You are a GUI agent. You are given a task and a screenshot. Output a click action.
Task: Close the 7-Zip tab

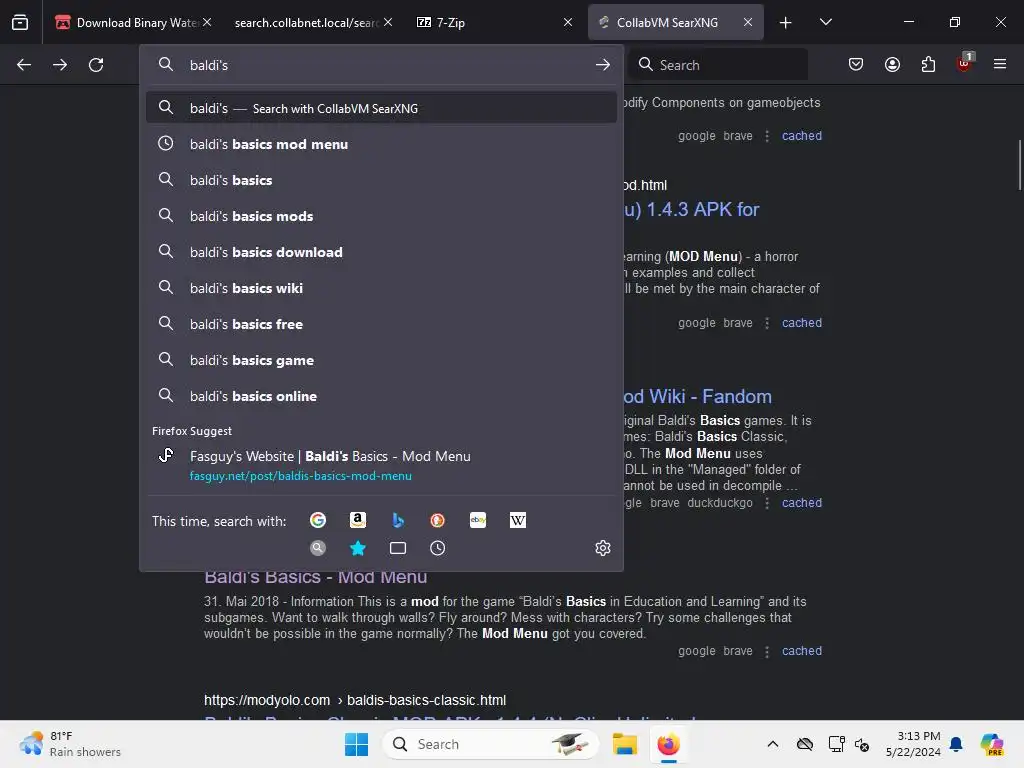[568, 22]
